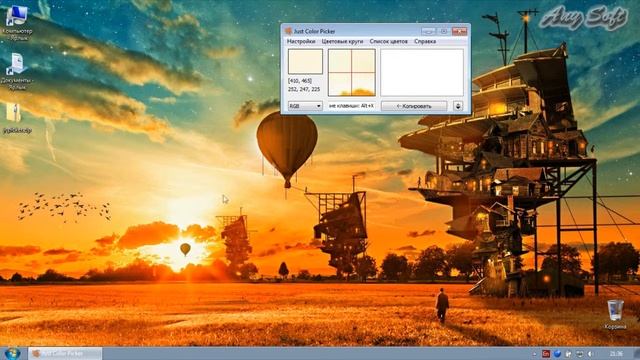The width and height of the screenshot is (640, 360).
Task: Open the Windows Start menu
Action: pos(12,353)
